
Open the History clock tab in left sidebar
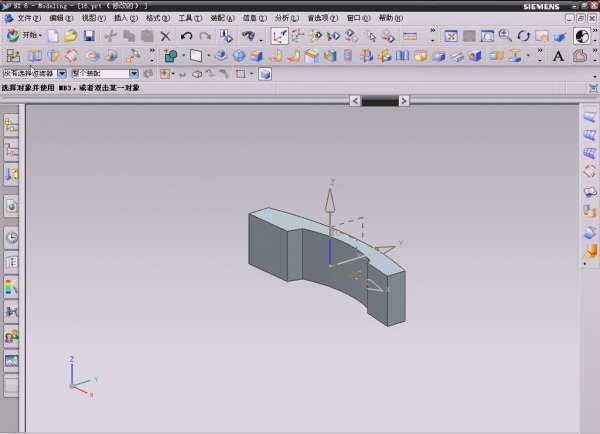12,238
